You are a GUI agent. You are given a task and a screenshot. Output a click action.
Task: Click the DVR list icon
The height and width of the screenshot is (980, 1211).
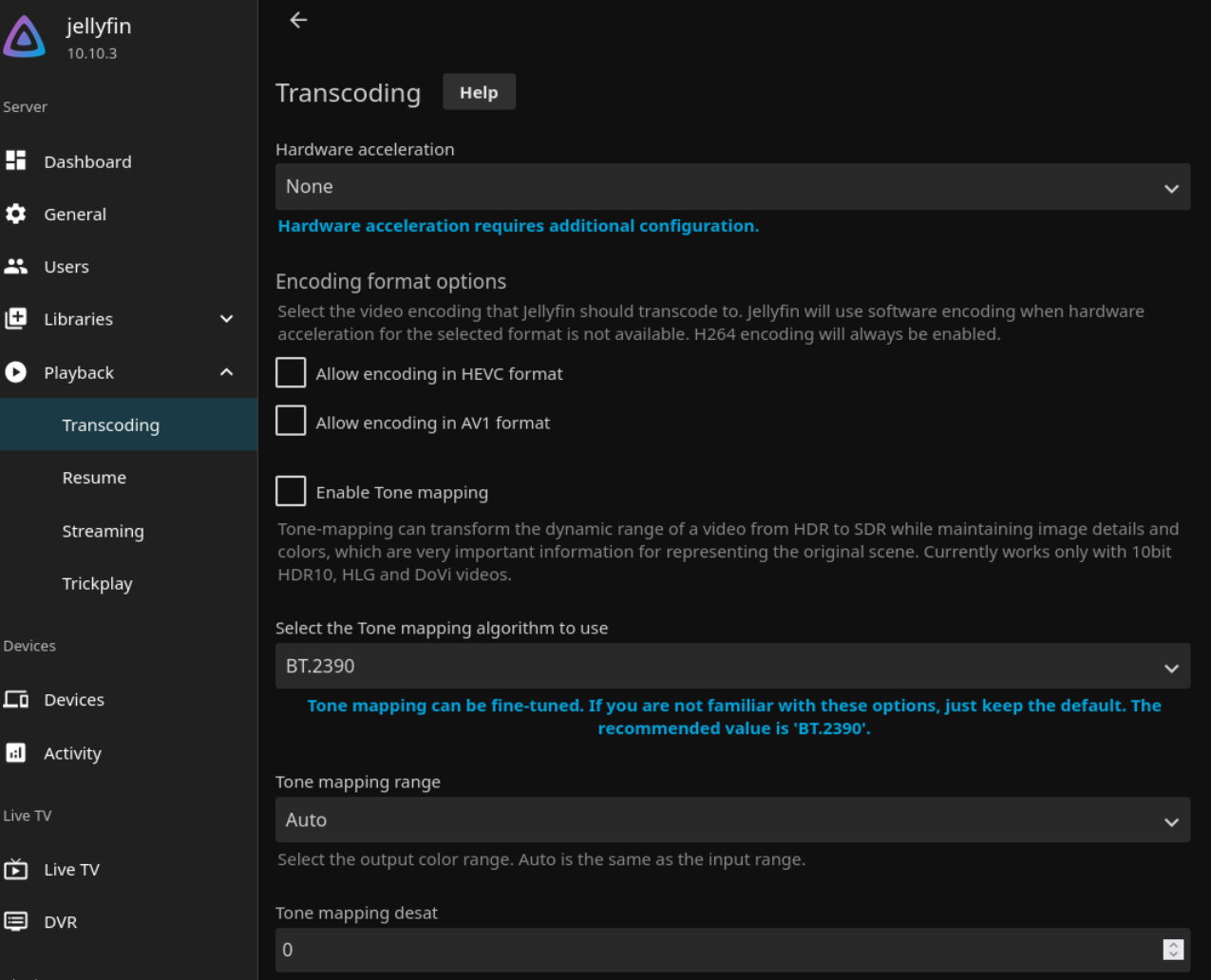(x=16, y=921)
